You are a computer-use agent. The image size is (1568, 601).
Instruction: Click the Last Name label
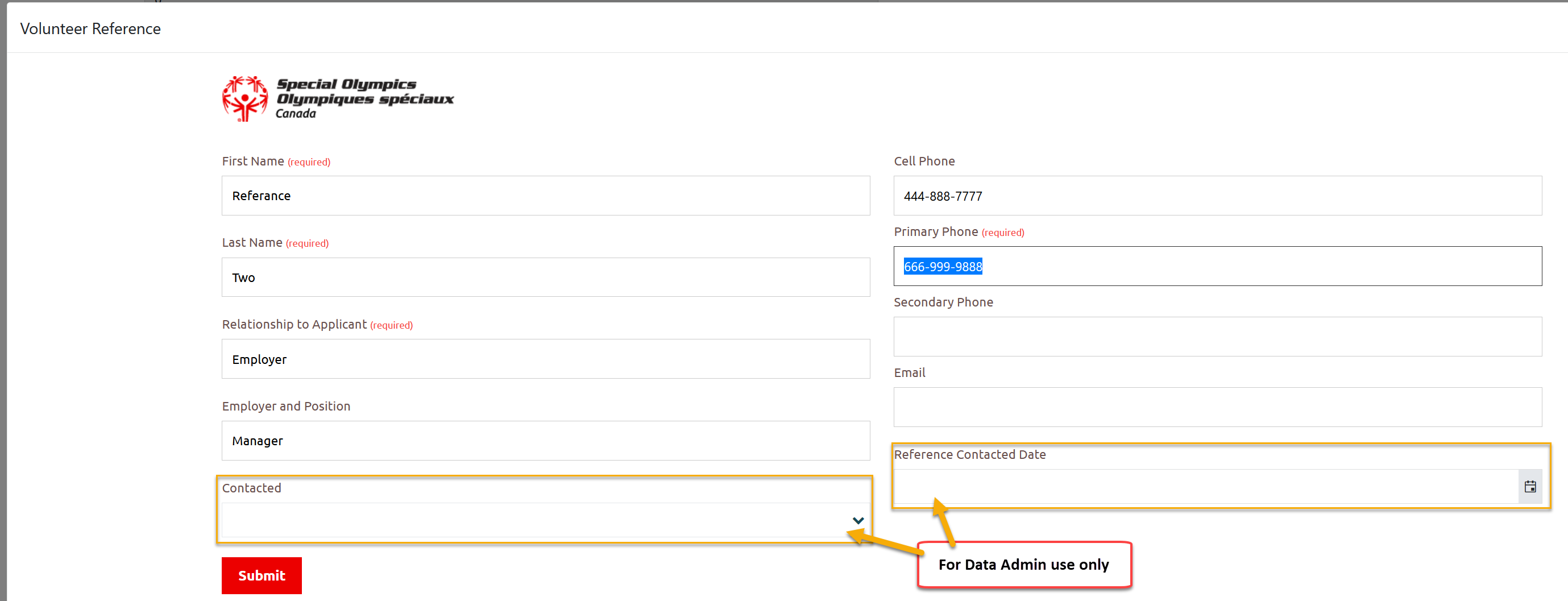tap(252, 242)
